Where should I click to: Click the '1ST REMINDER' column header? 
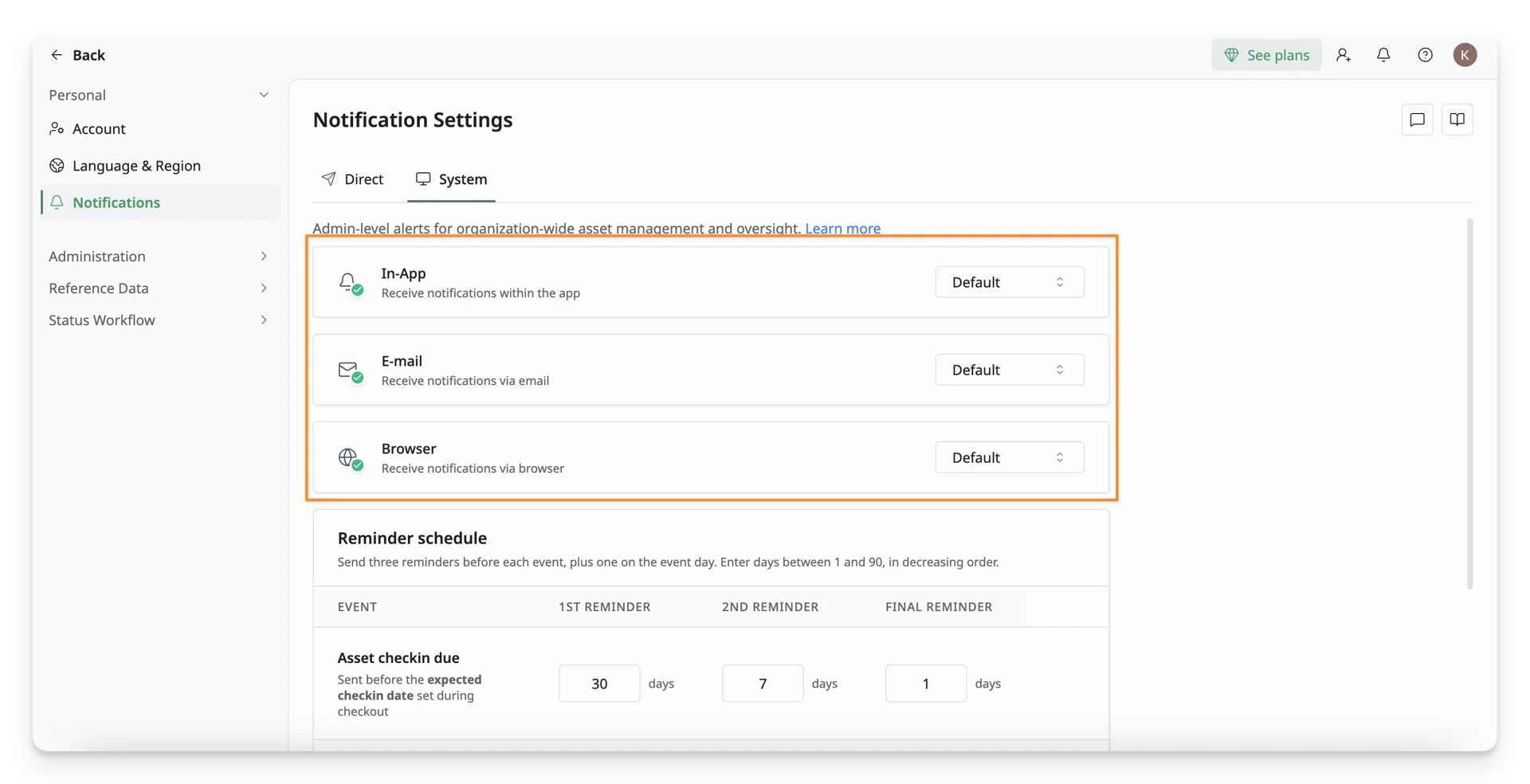pos(604,607)
